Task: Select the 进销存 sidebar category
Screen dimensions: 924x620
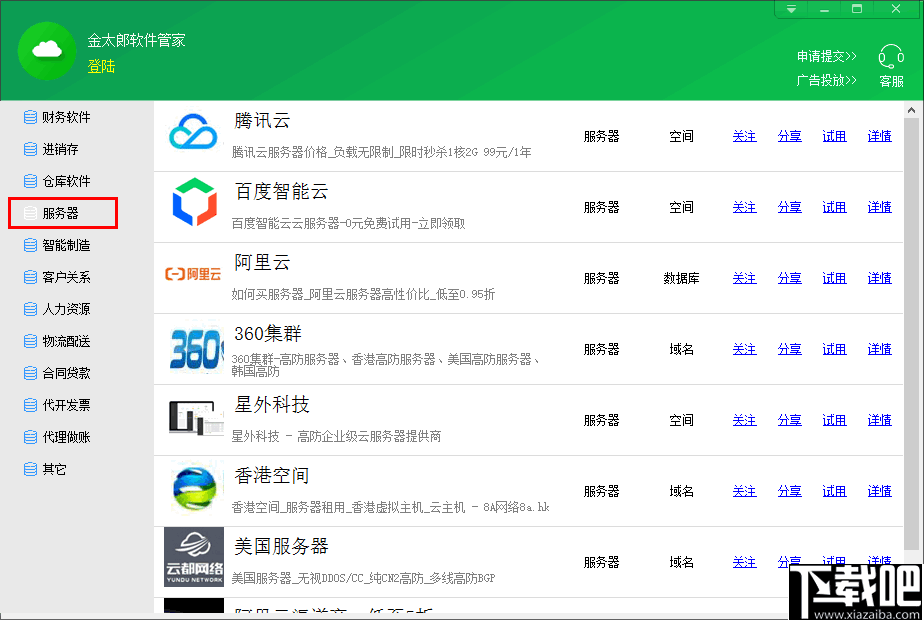Action: pyautogui.click(x=60, y=149)
